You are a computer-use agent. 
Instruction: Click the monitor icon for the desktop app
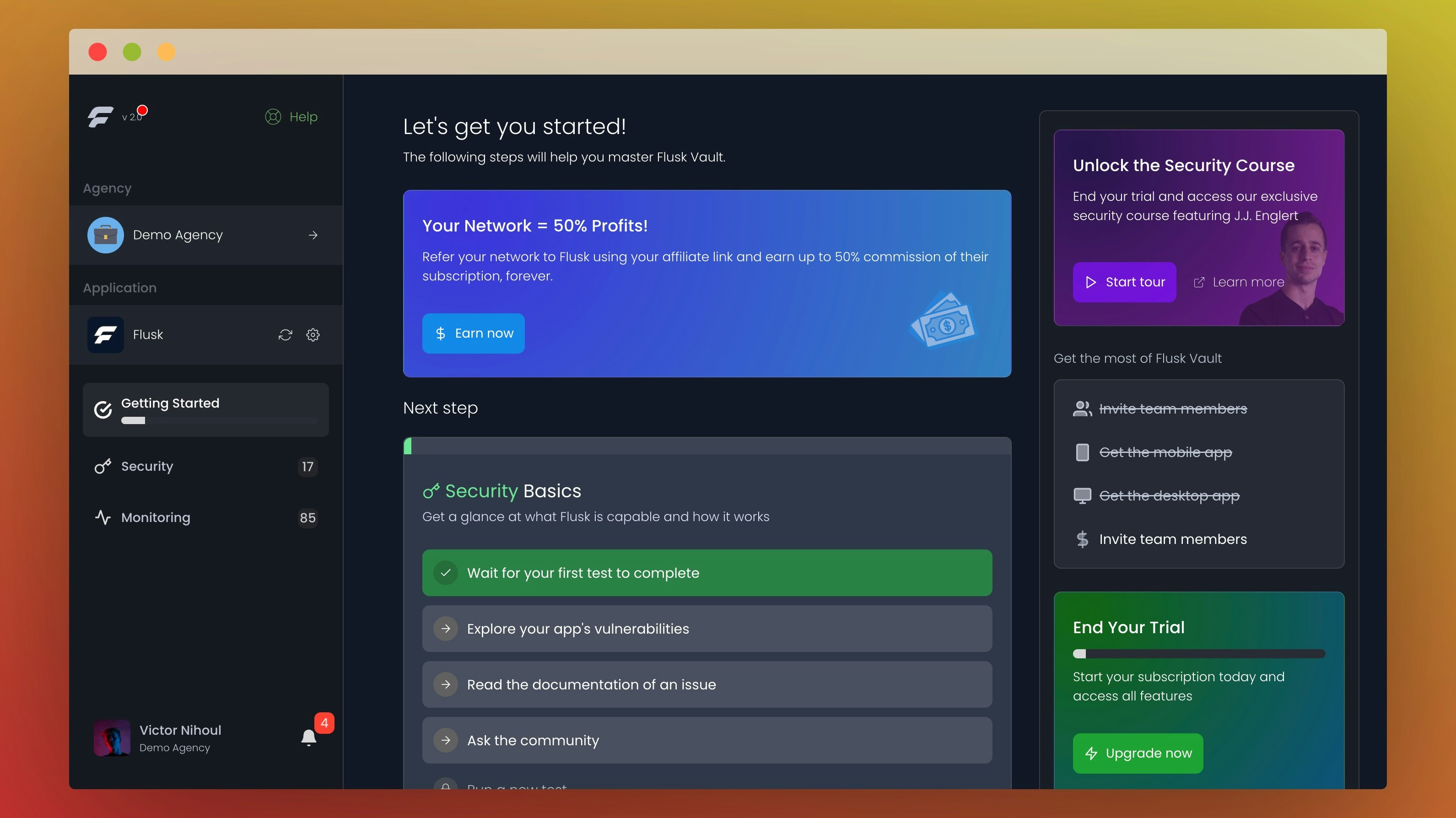(1082, 496)
